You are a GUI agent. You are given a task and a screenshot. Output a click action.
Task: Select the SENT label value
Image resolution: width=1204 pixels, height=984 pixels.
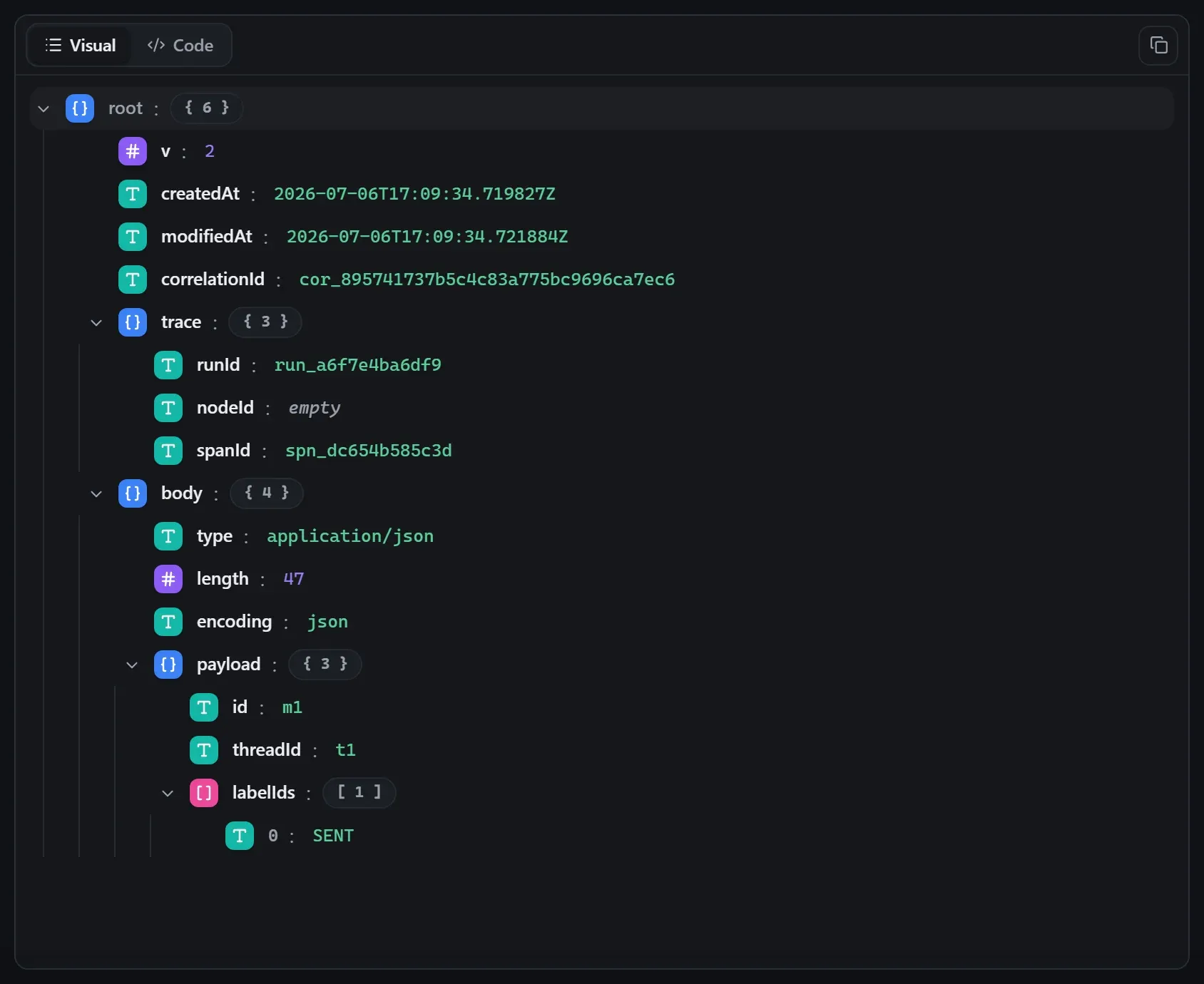click(333, 836)
